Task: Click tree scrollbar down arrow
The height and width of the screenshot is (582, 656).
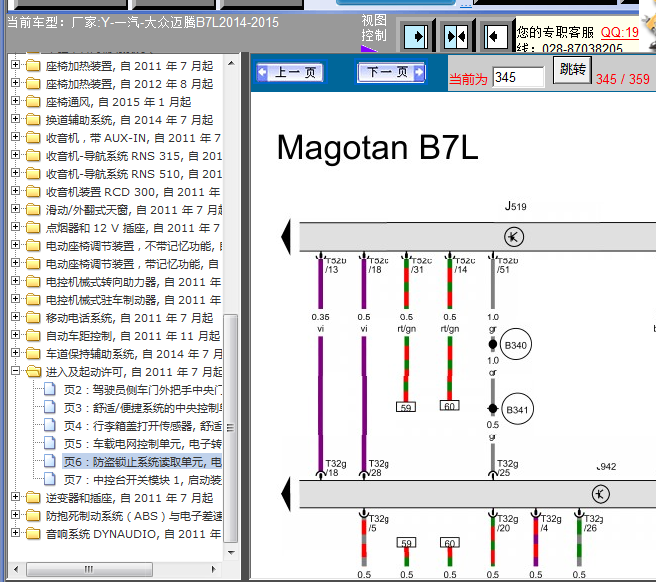Action: click(231, 553)
